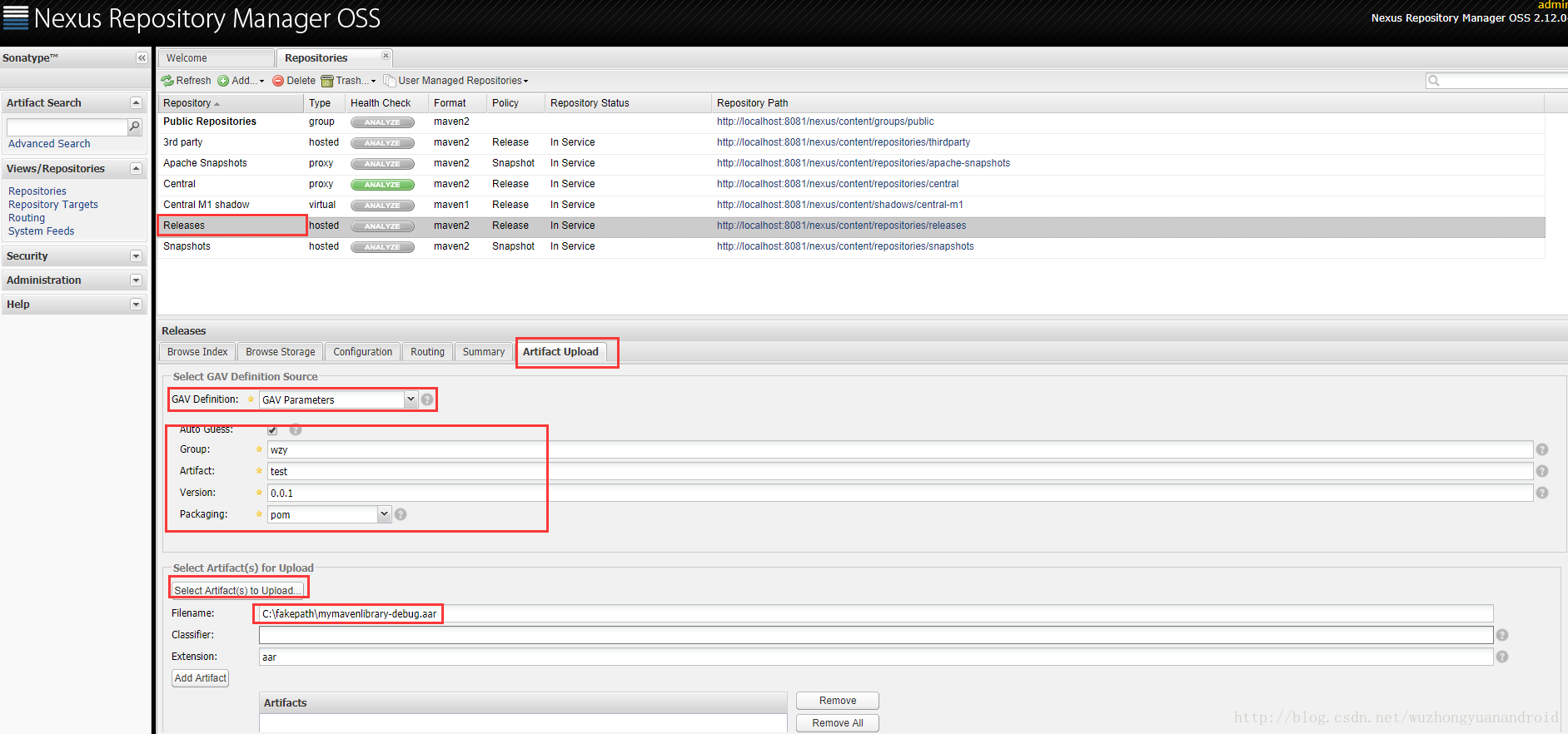Expand the Help section
This screenshot has width=1568, height=734.
click(136, 305)
